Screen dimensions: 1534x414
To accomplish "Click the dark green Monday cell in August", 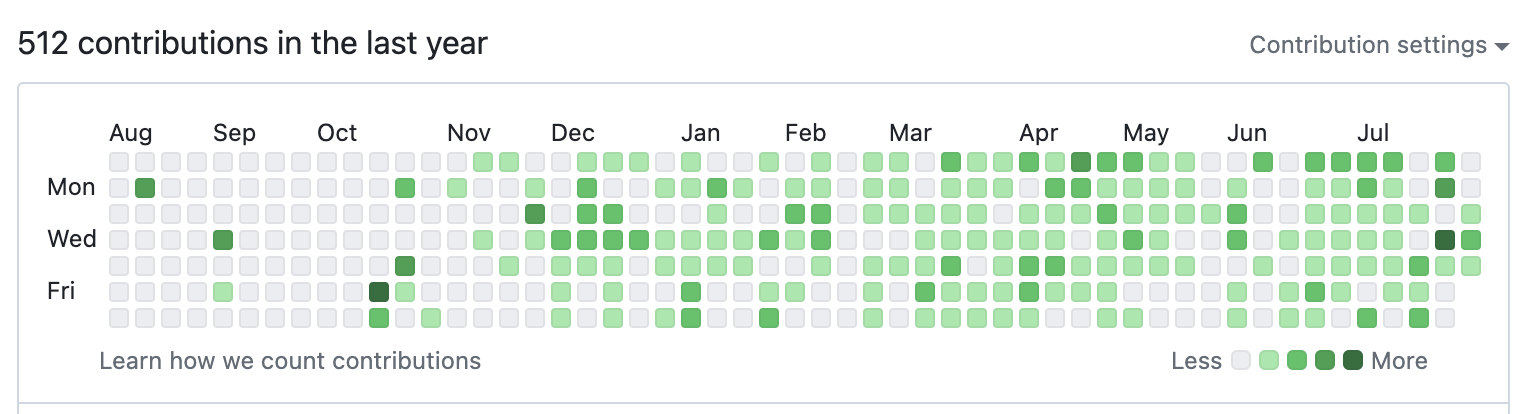I will (x=145, y=187).
